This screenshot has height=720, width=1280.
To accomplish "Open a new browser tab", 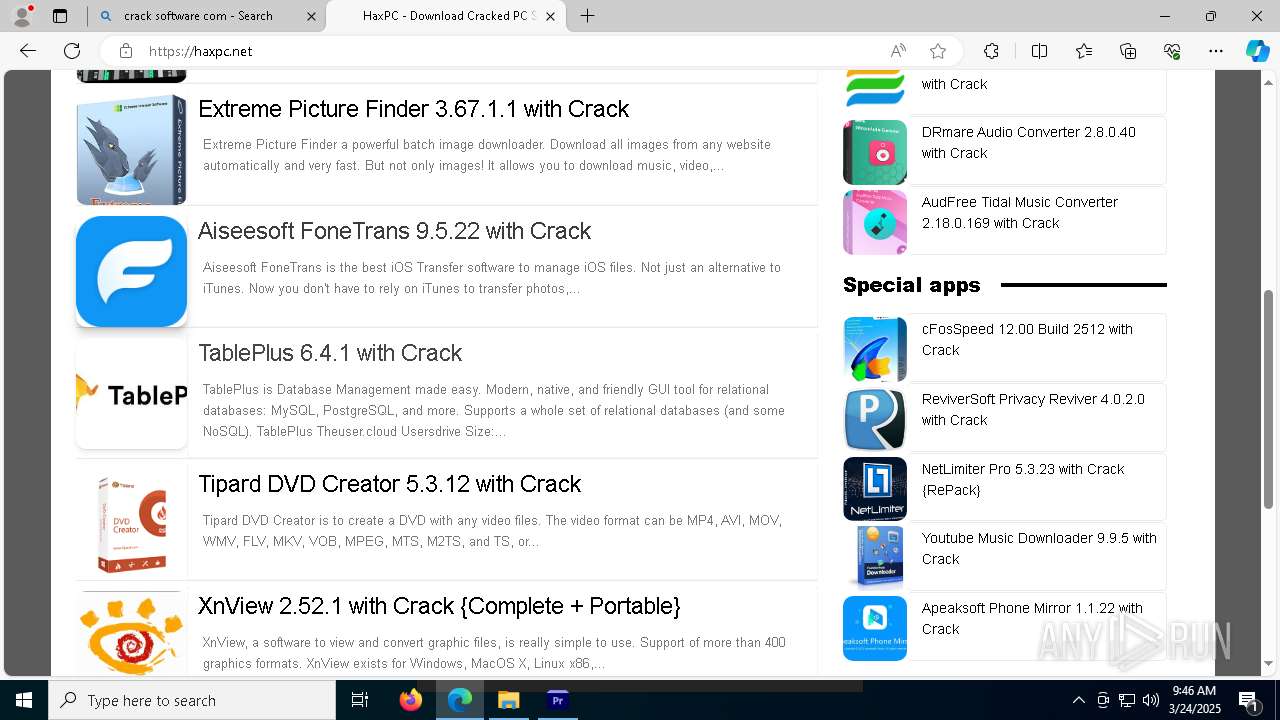I will (x=588, y=16).
